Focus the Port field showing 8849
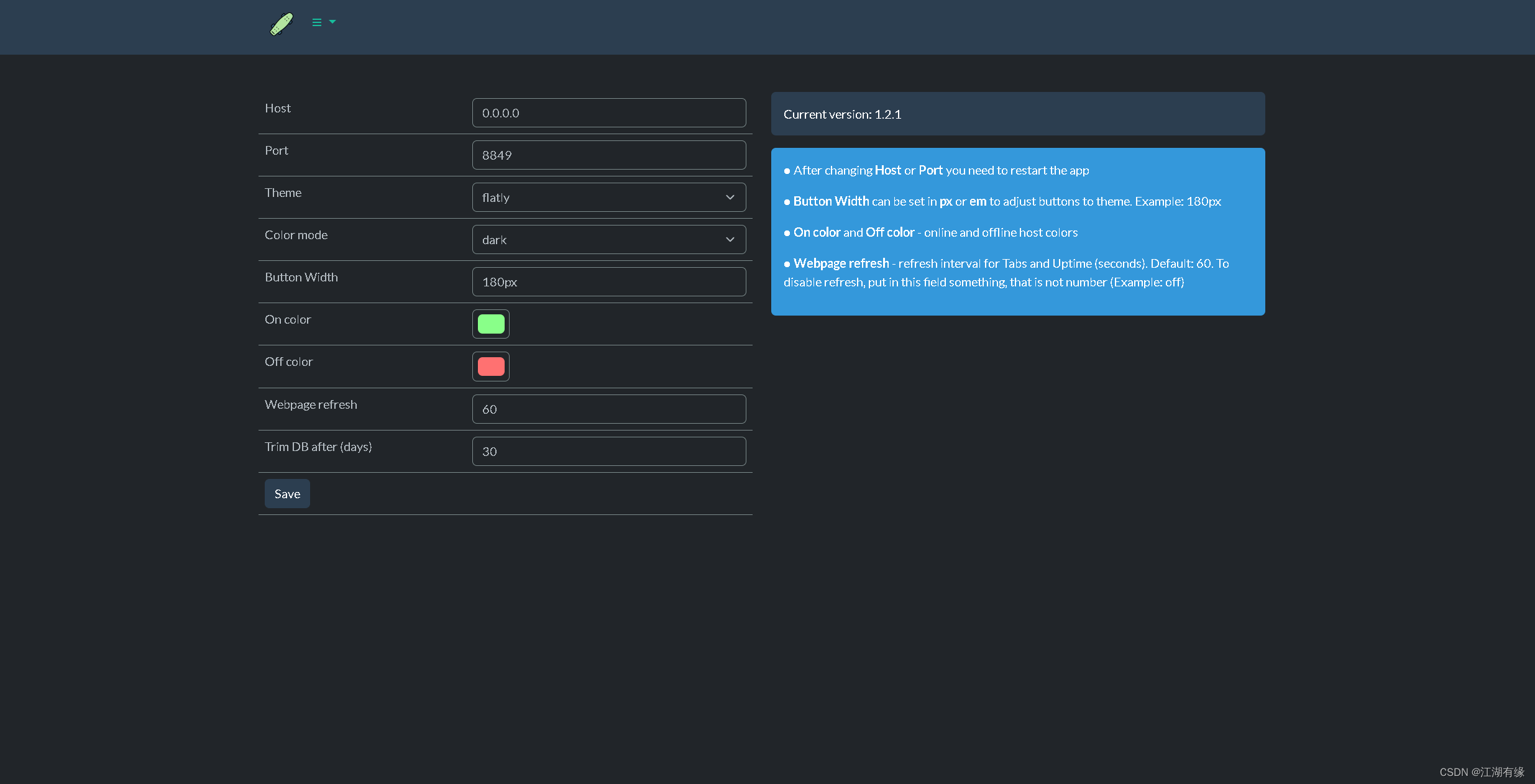Screen dimensions: 1535x784 pos(608,155)
